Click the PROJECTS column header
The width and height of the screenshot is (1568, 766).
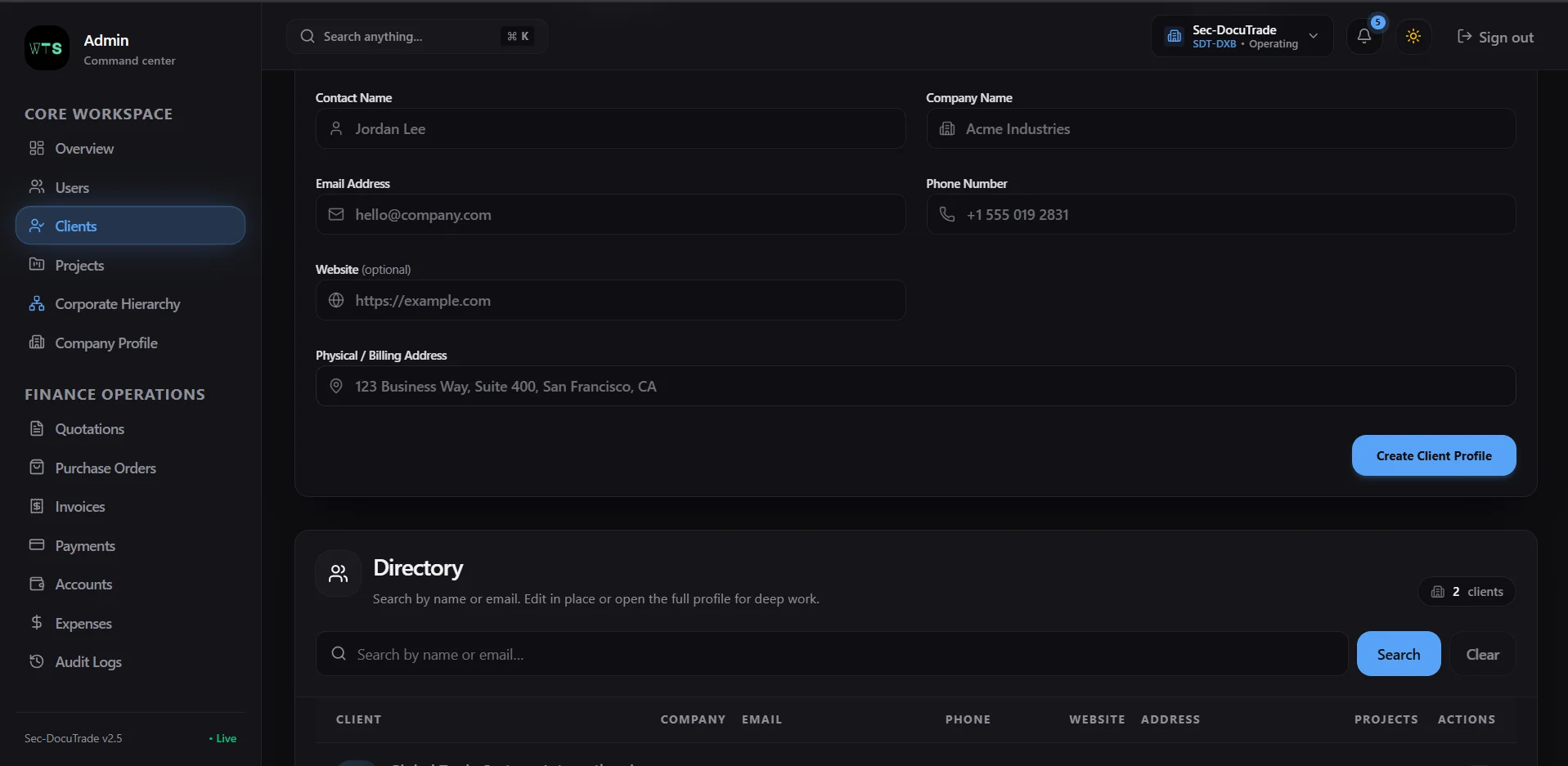coord(1386,719)
